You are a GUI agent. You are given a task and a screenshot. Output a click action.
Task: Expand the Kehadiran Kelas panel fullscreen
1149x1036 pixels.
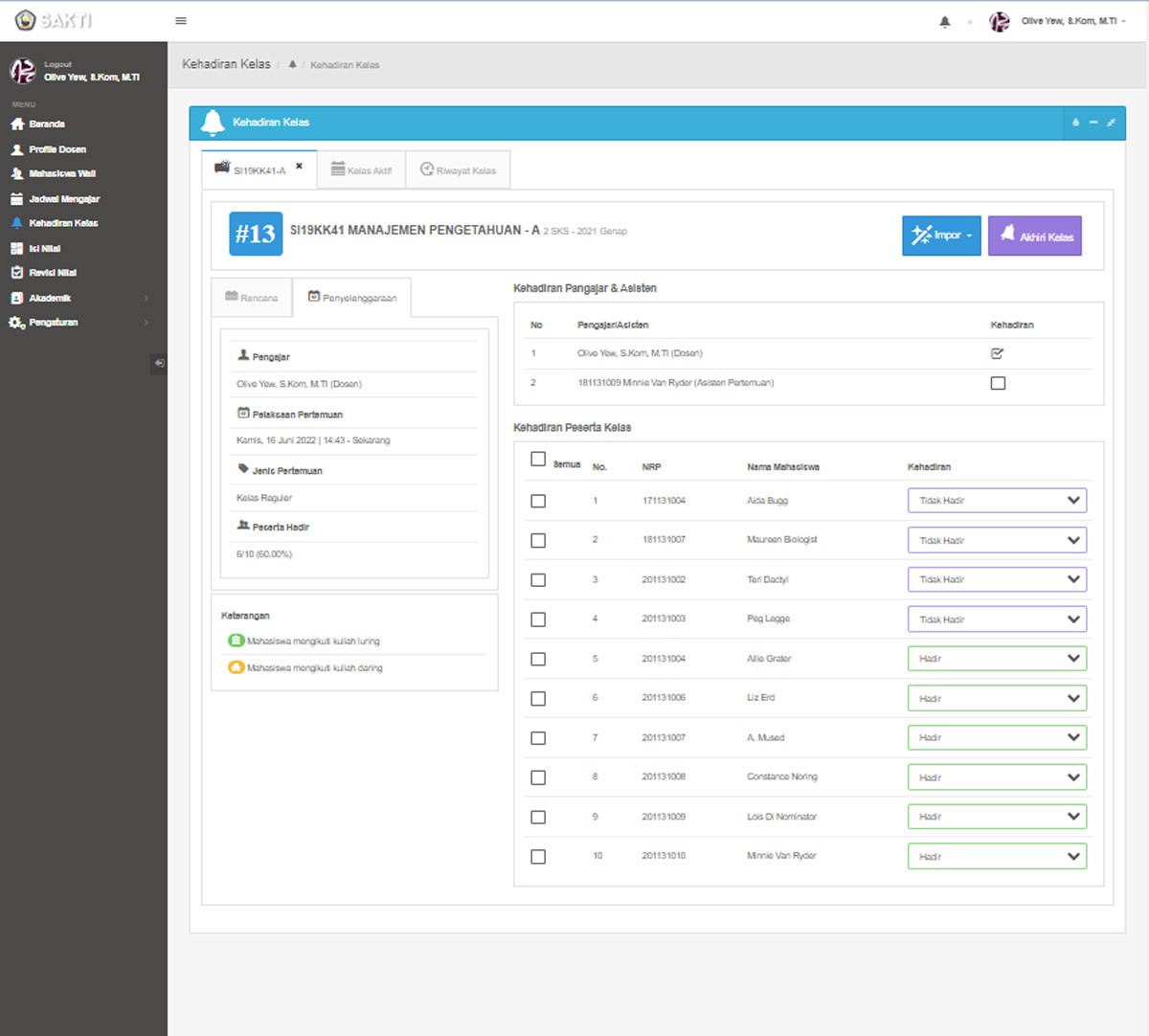[1111, 123]
